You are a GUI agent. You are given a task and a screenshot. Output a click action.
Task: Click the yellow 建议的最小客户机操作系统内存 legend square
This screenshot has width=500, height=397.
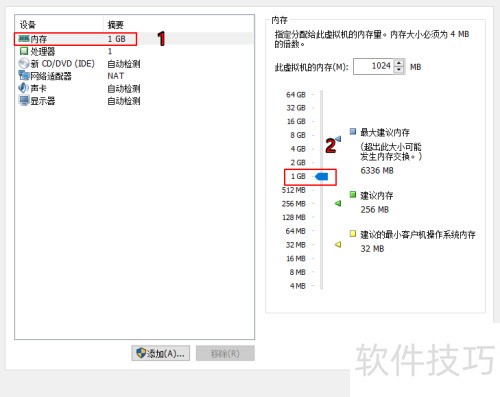(353, 234)
